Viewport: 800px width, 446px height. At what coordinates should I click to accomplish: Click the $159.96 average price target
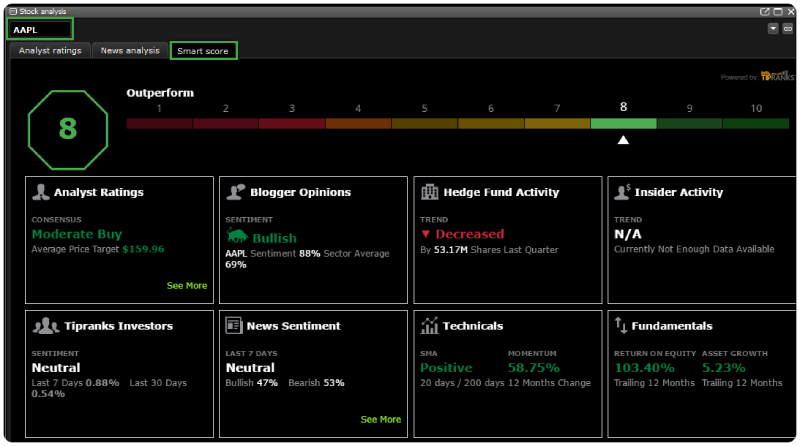[143, 249]
